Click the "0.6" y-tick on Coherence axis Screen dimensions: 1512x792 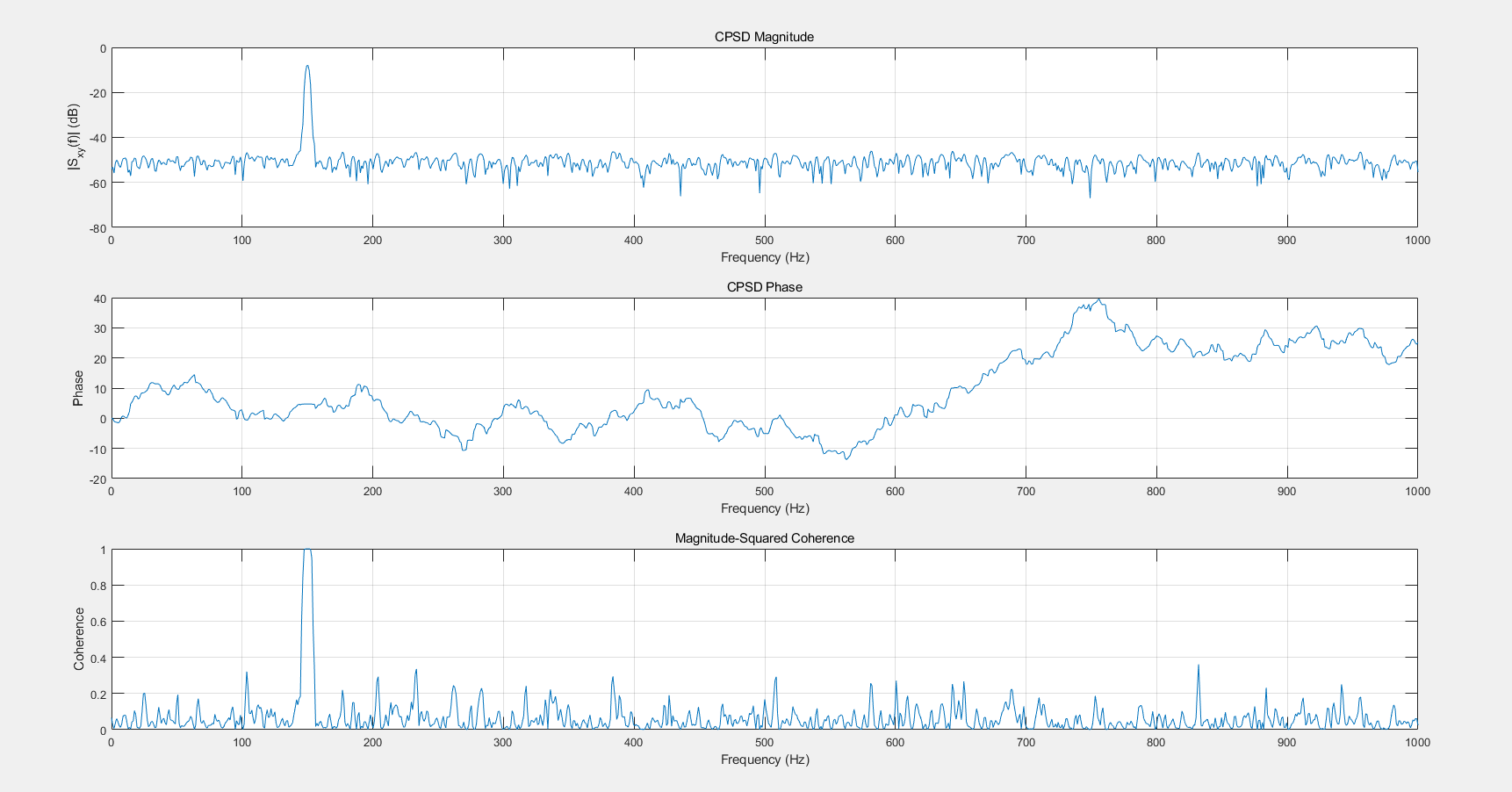click(97, 622)
